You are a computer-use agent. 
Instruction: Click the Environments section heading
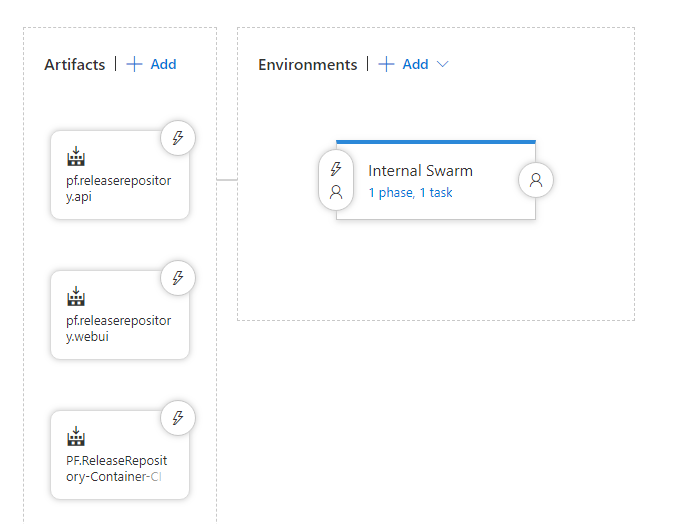pos(307,64)
